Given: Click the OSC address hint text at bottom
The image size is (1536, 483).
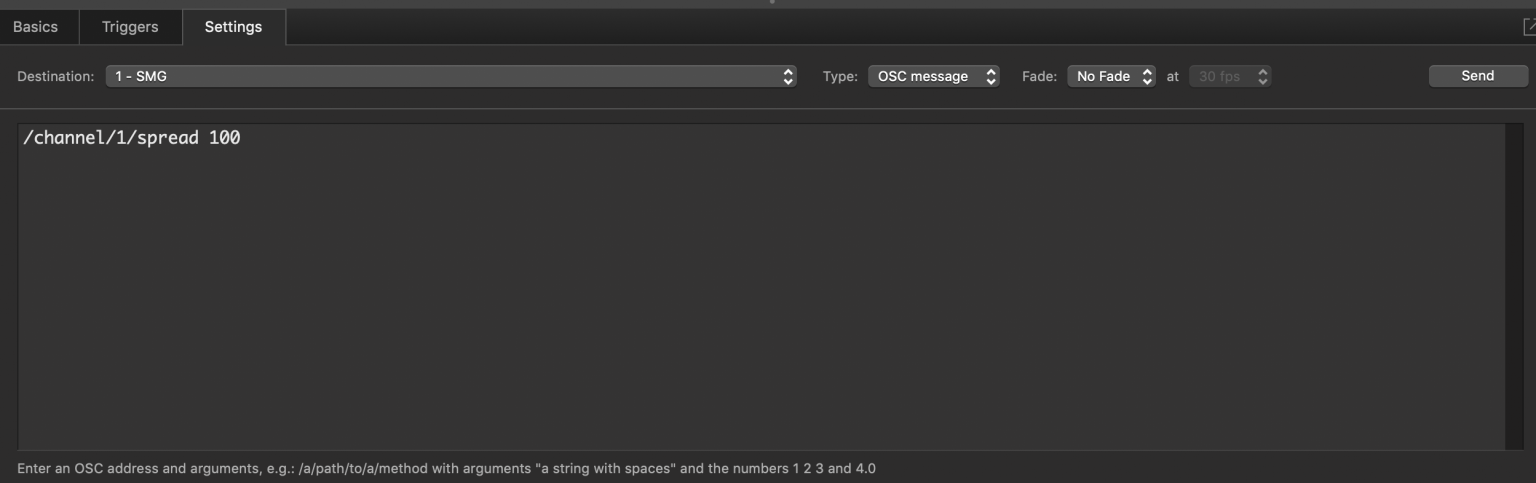Looking at the screenshot, I should (x=446, y=468).
